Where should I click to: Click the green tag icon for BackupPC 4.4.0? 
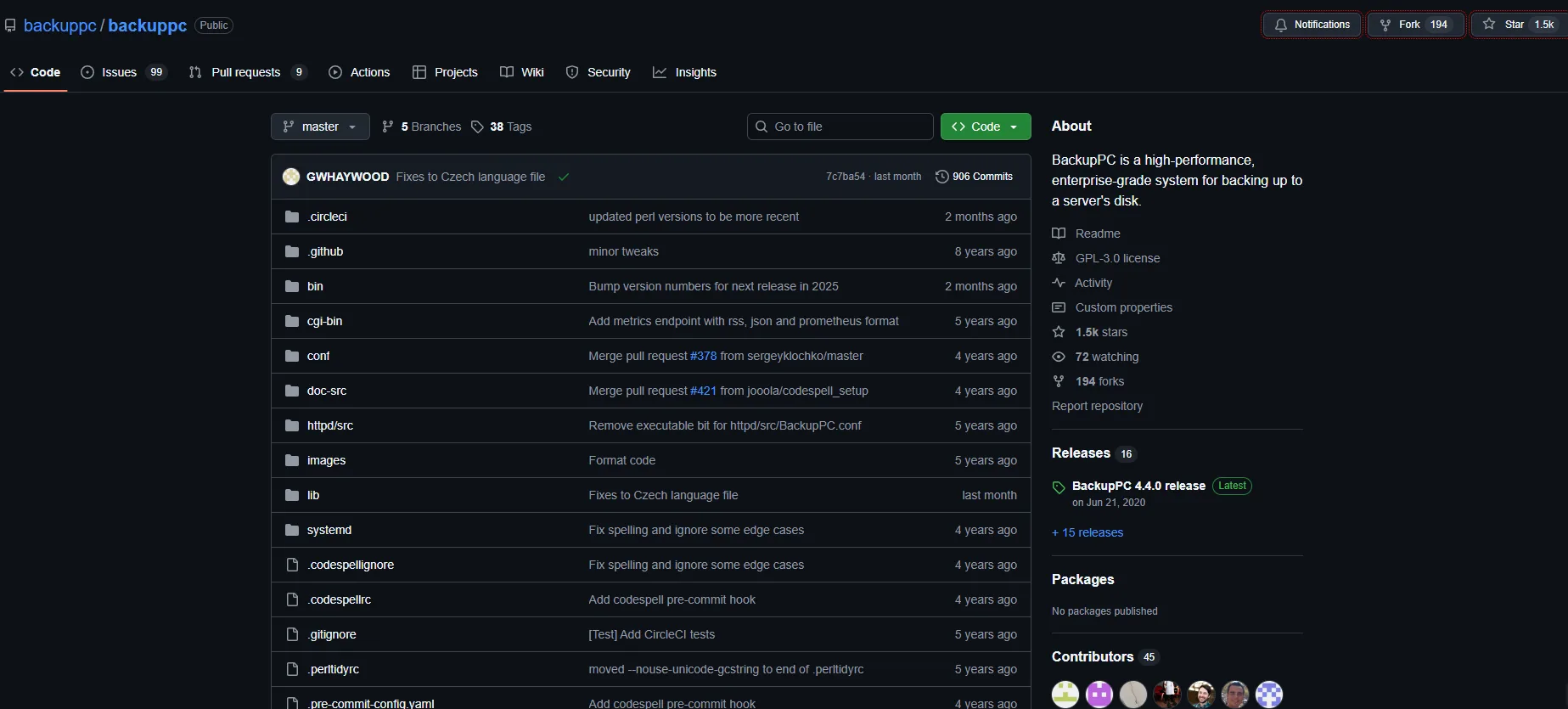coord(1059,487)
